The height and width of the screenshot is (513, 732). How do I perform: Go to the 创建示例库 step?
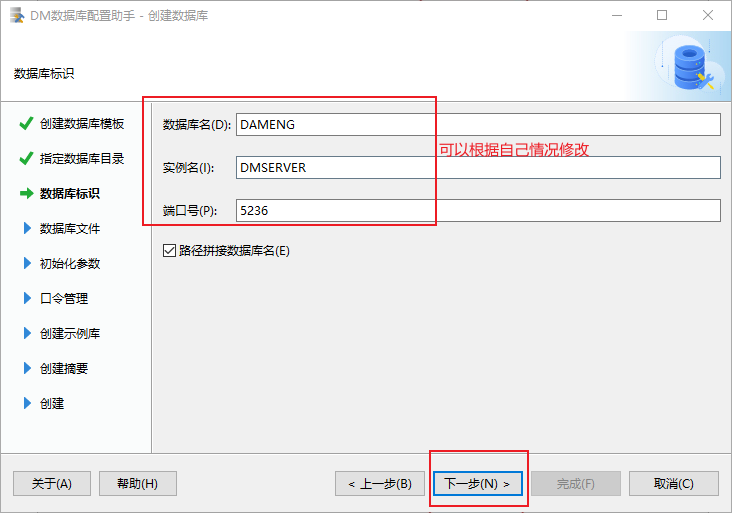(70, 334)
